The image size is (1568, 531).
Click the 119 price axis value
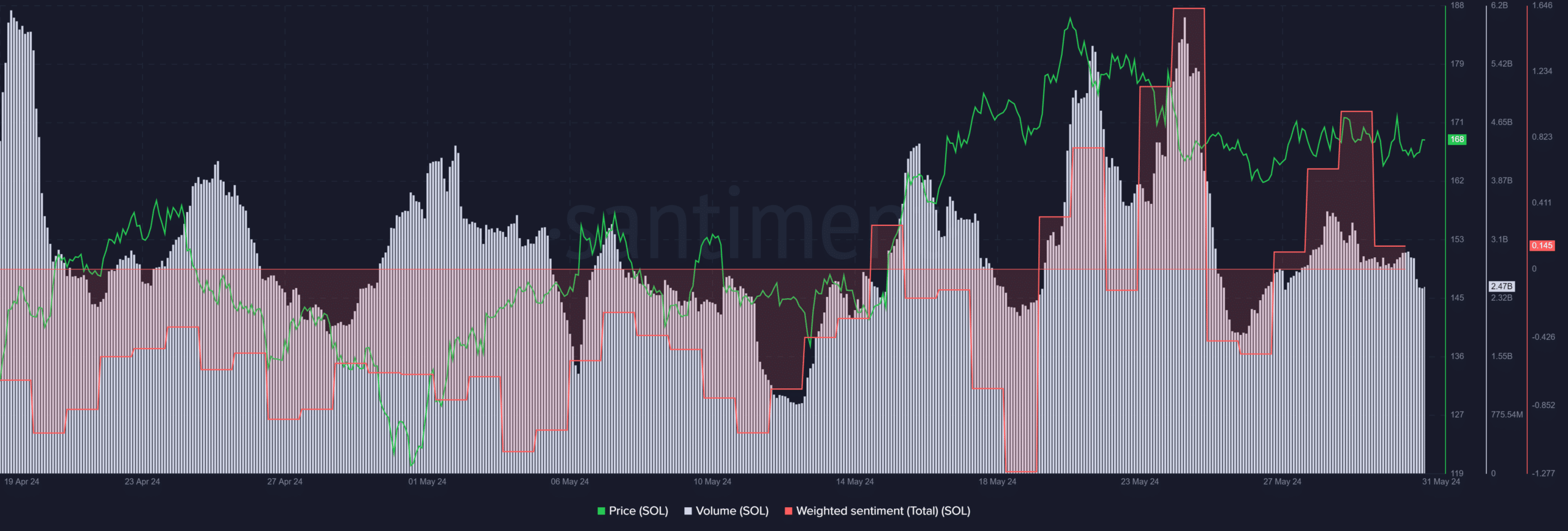[1457, 473]
